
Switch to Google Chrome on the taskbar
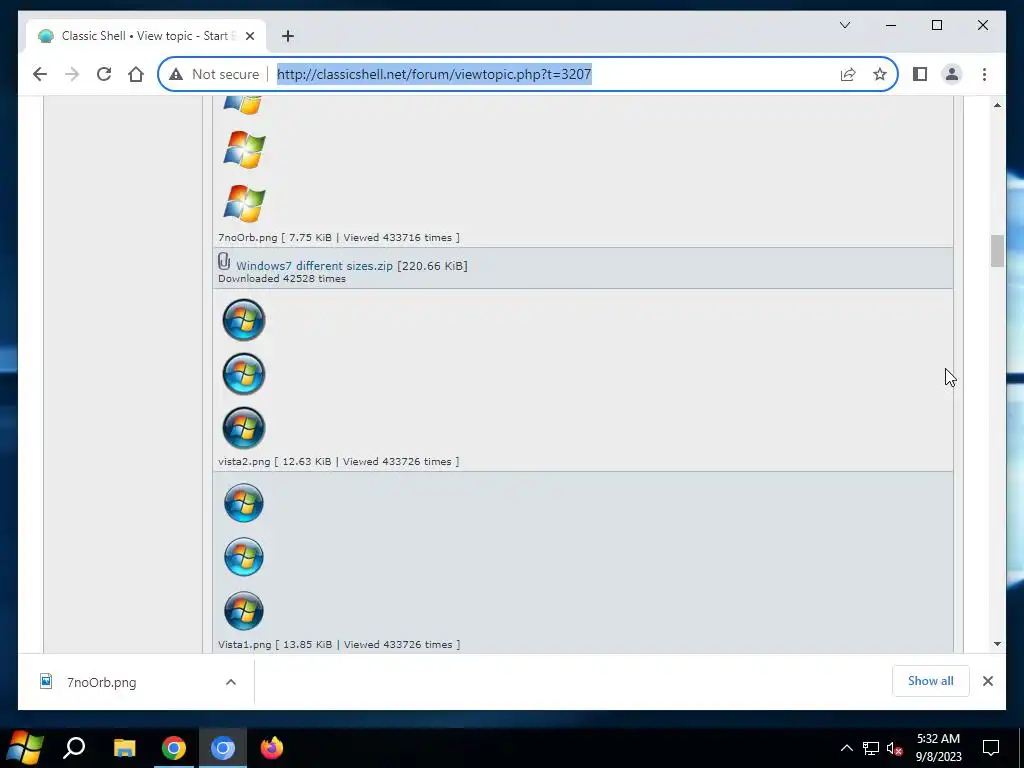174,748
